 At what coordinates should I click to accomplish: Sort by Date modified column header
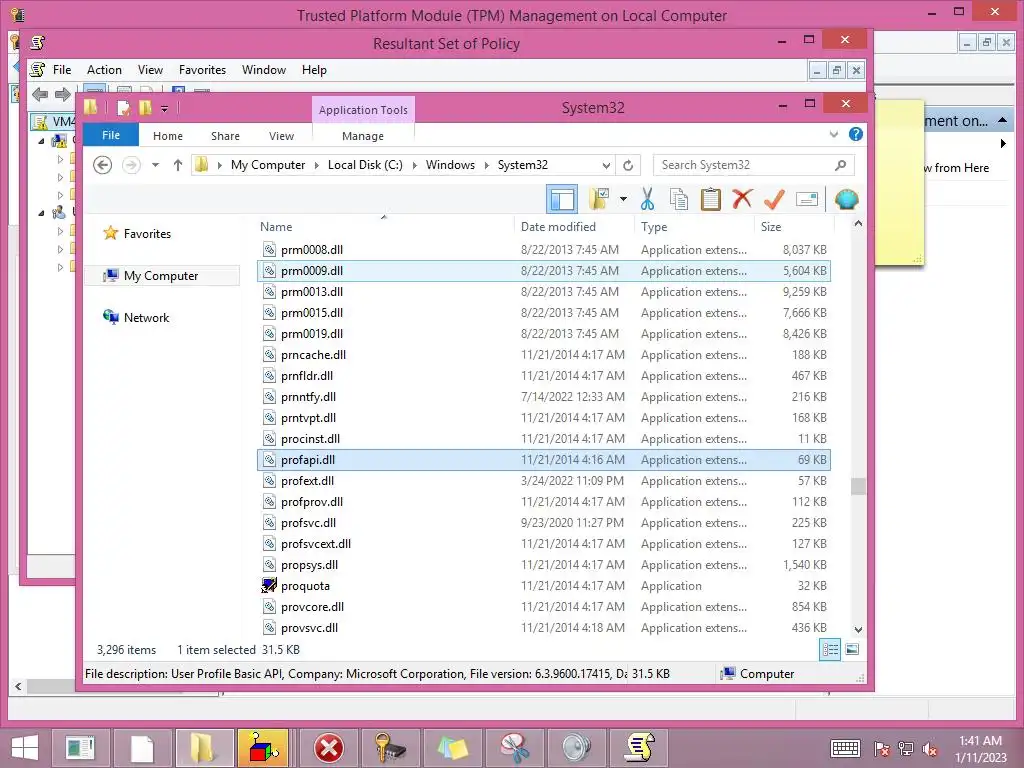coord(574,227)
